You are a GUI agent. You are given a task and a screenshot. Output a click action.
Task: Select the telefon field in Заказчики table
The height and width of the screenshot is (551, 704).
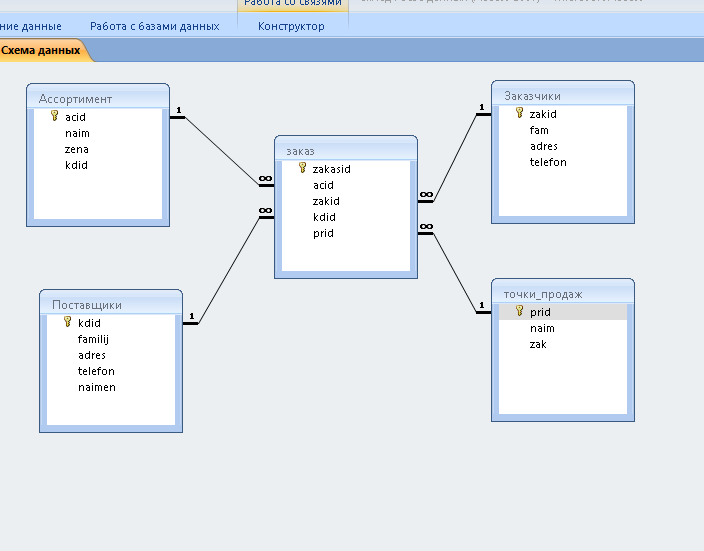563,162
